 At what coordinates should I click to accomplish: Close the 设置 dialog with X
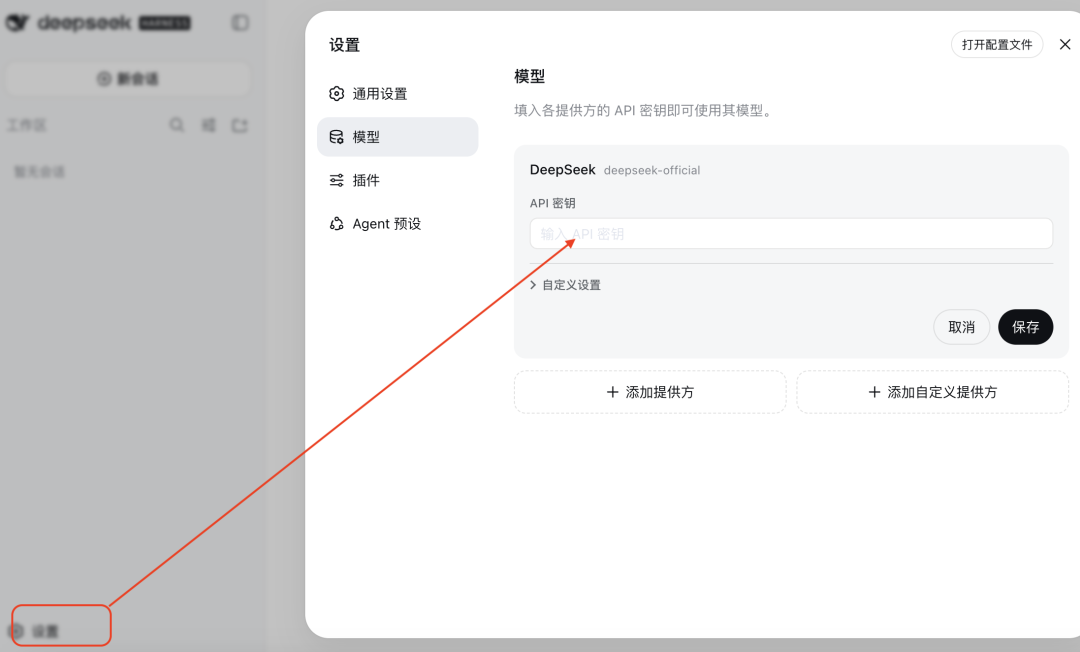click(x=1065, y=44)
